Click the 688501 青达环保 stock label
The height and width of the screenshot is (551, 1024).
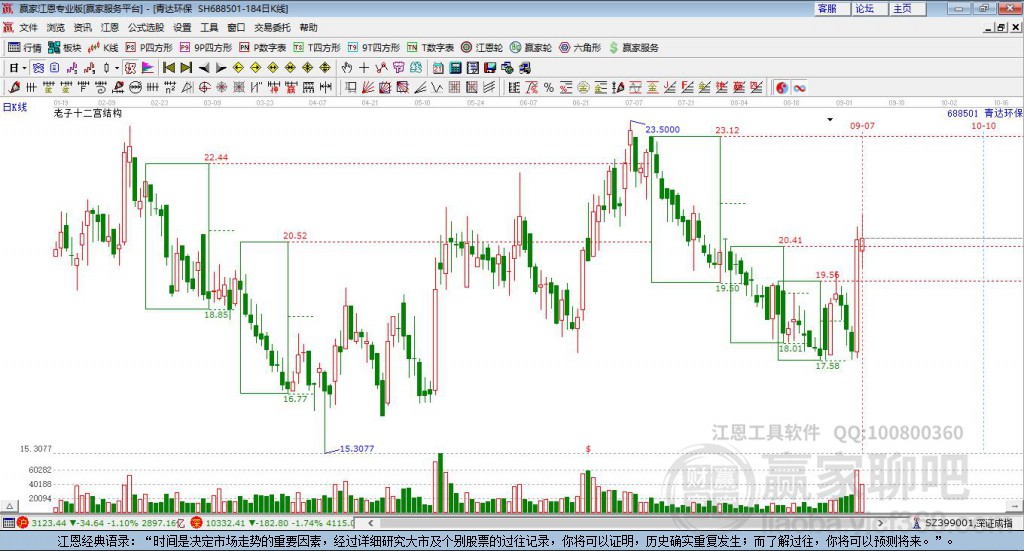click(985, 113)
